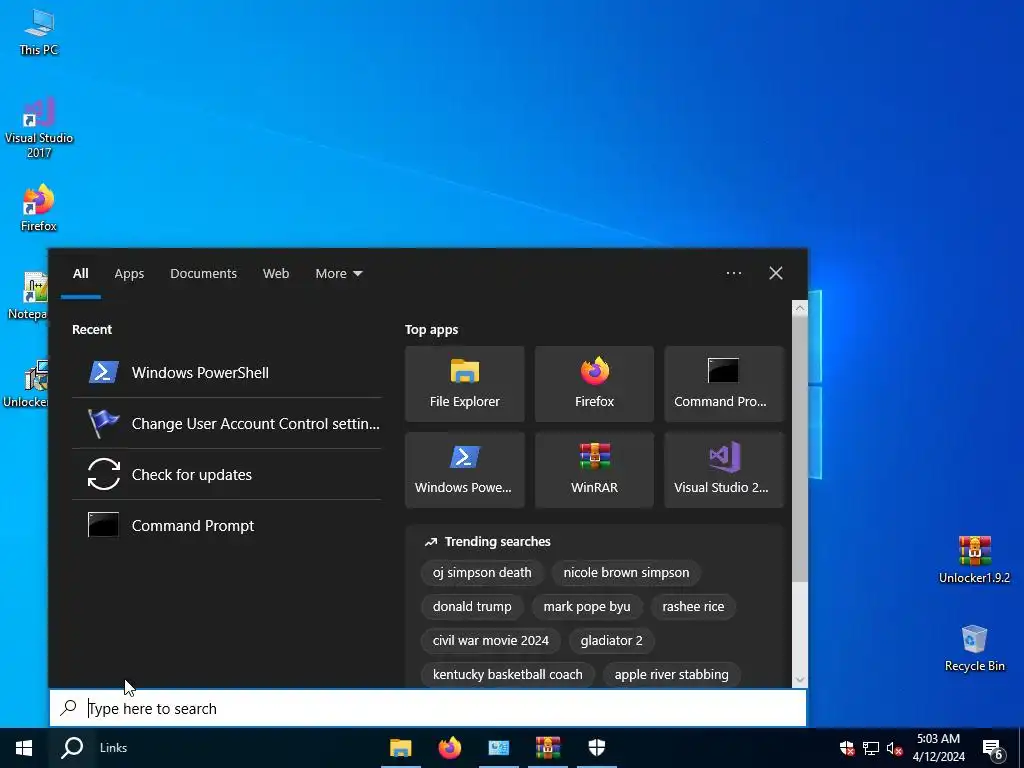Click the network tray icon

(871, 748)
